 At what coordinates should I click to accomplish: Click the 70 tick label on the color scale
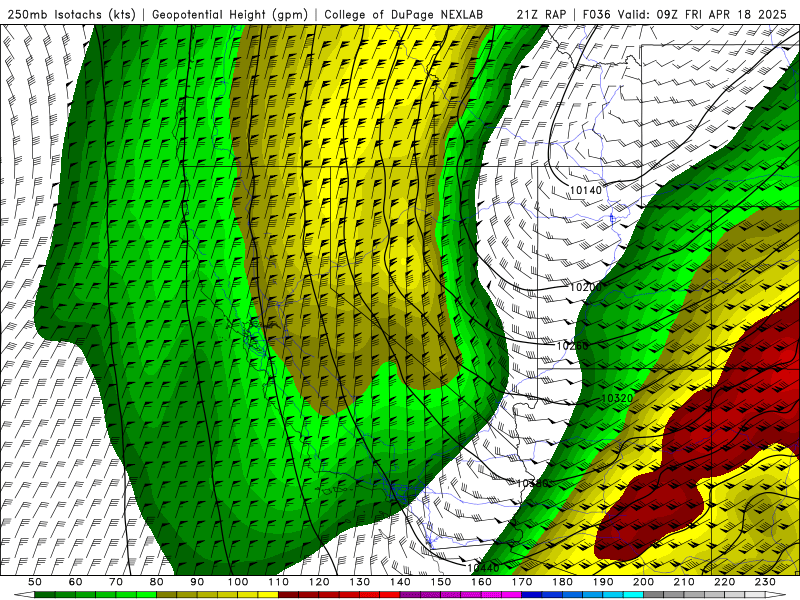coord(116,582)
